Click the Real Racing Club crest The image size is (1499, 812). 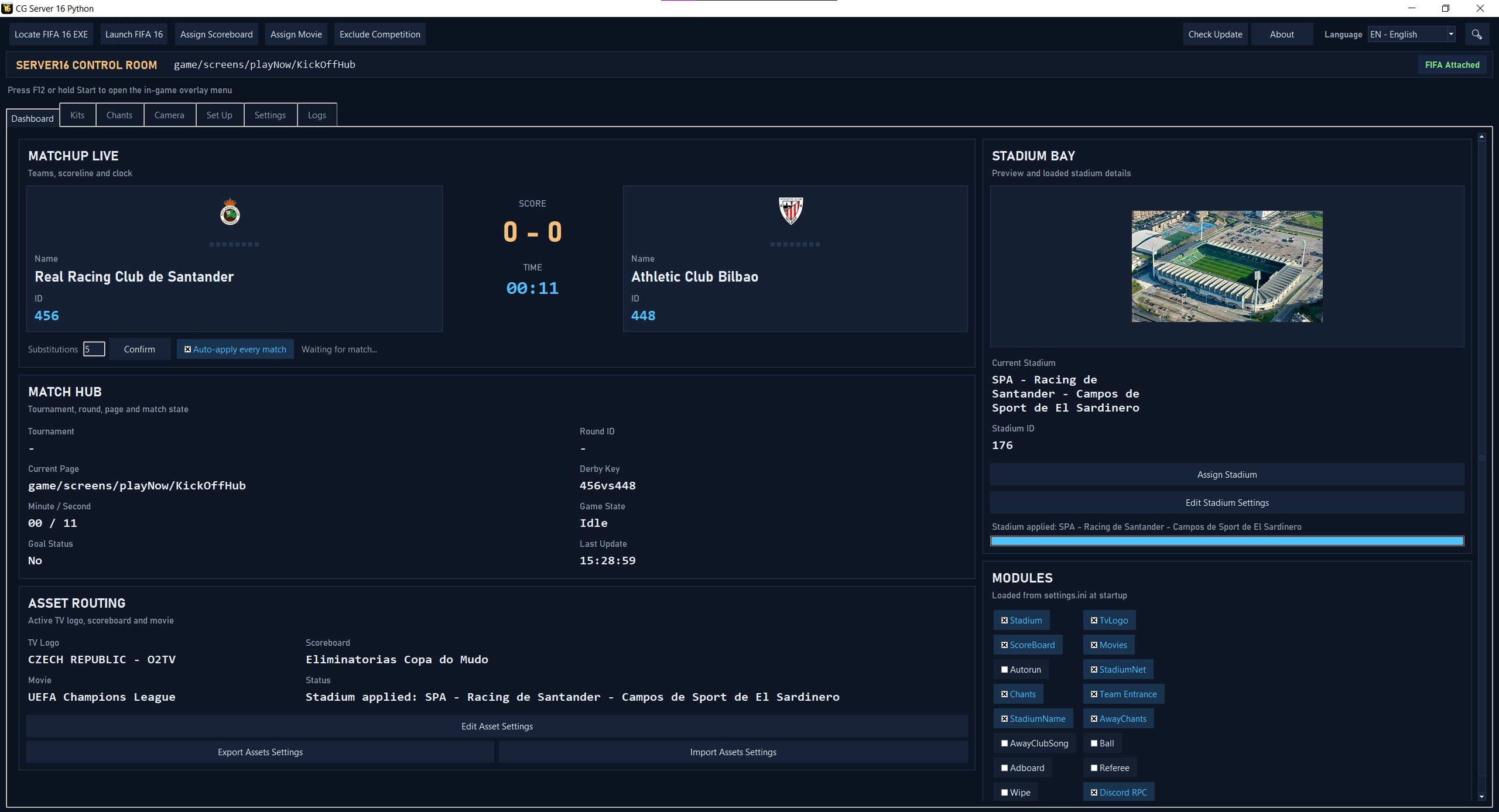click(230, 212)
